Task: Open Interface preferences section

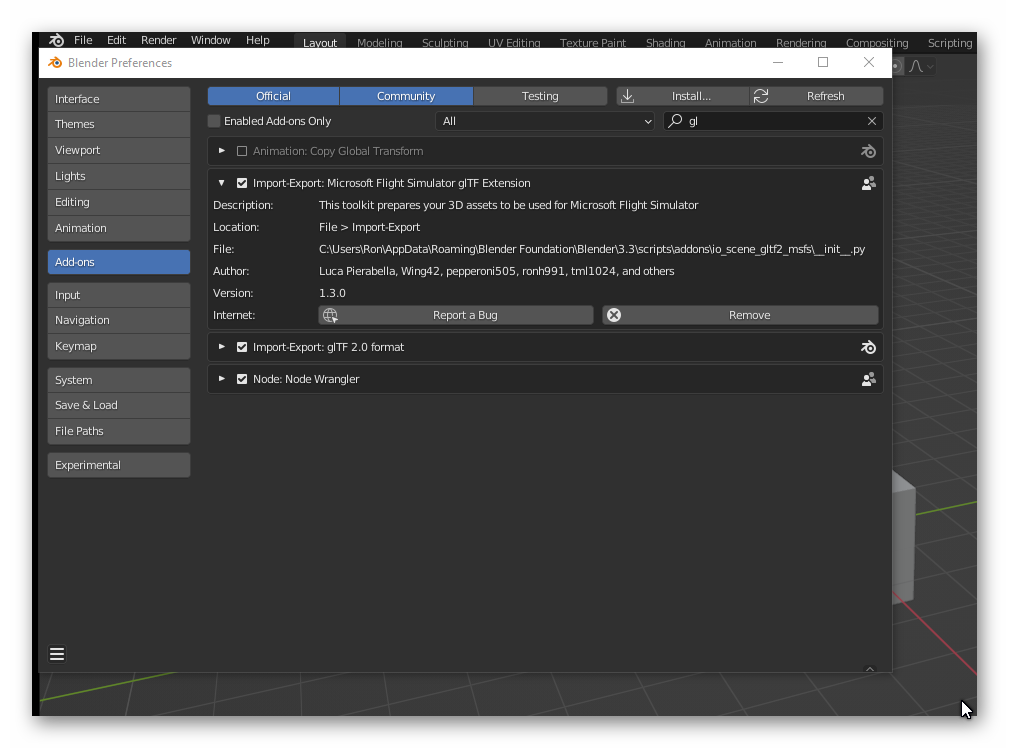Action: [119, 99]
